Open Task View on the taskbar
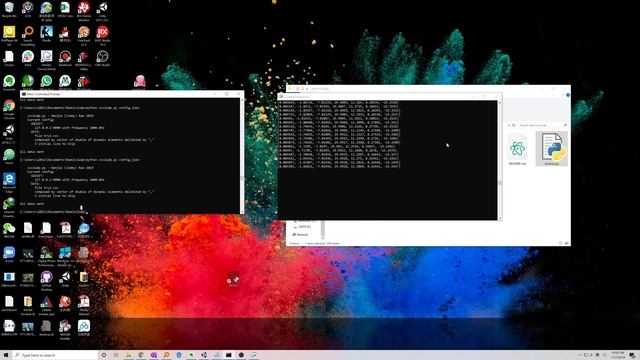Viewport: 640px width, 360px height. (x=116, y=355)
